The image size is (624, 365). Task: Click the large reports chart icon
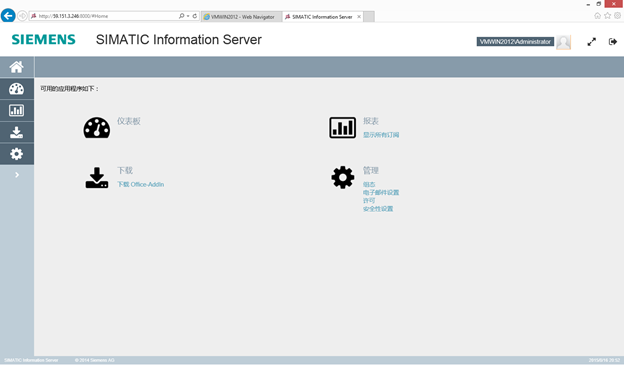coord(342,127)
